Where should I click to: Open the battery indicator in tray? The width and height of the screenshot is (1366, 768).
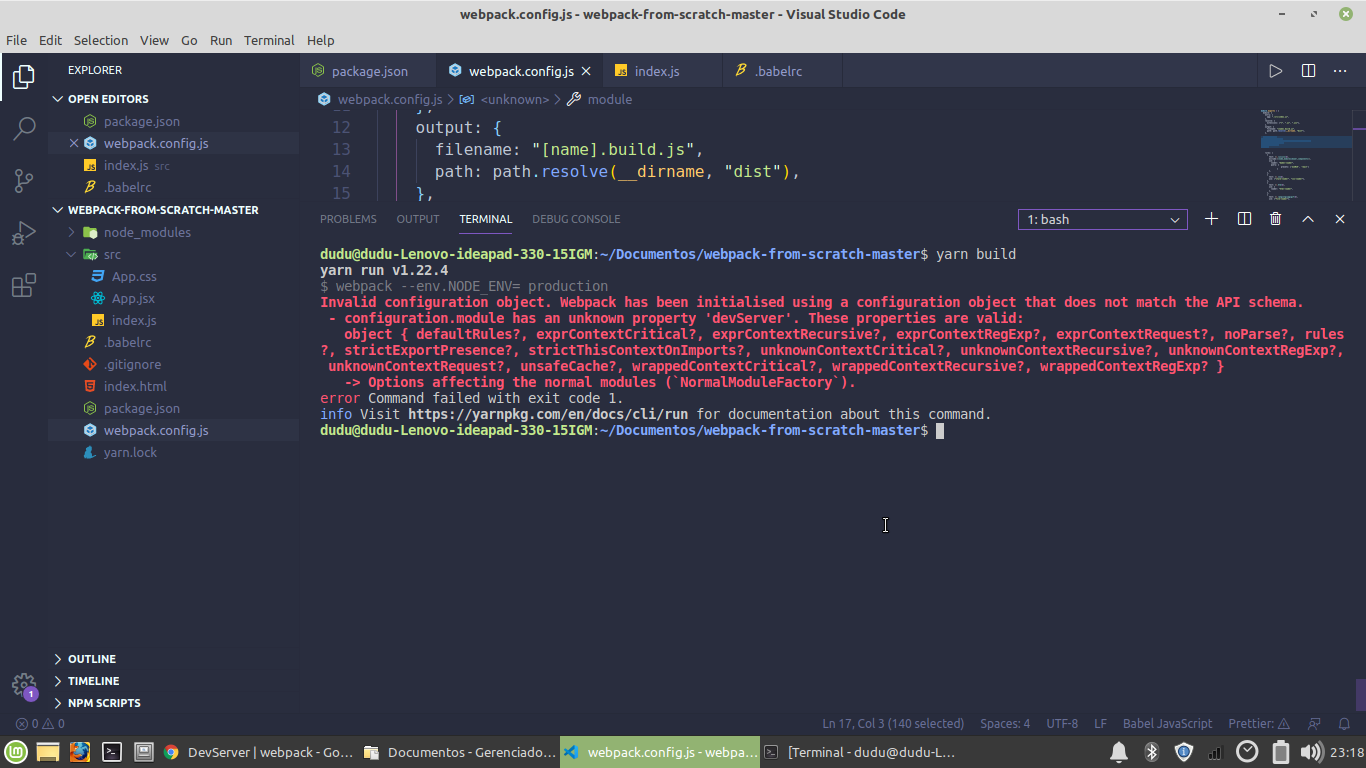[1280, 752]
